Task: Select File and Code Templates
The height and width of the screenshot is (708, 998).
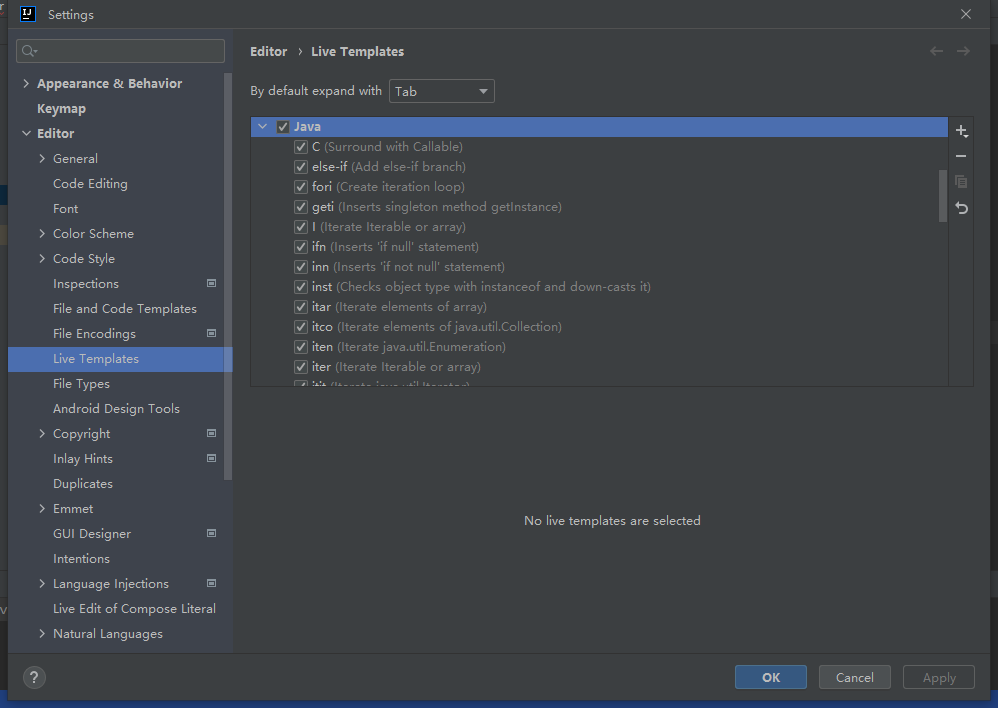Action: tap(125, 308)
